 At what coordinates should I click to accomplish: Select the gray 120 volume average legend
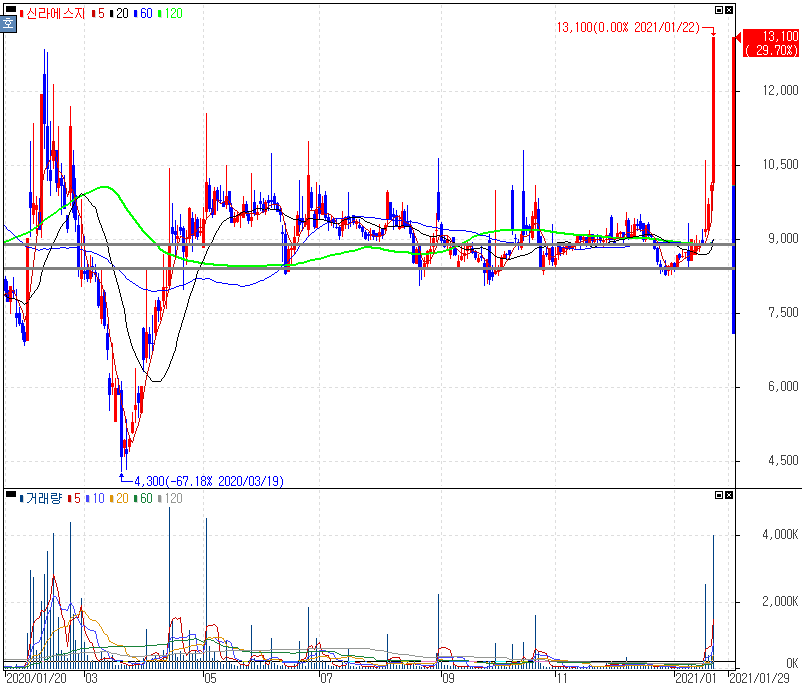[x=170, y=498]
